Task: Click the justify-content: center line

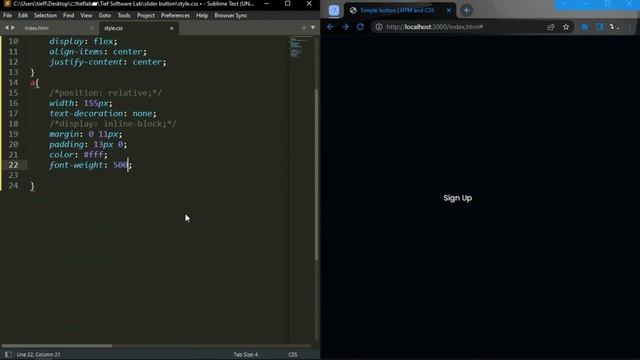Action: point(108,62)
